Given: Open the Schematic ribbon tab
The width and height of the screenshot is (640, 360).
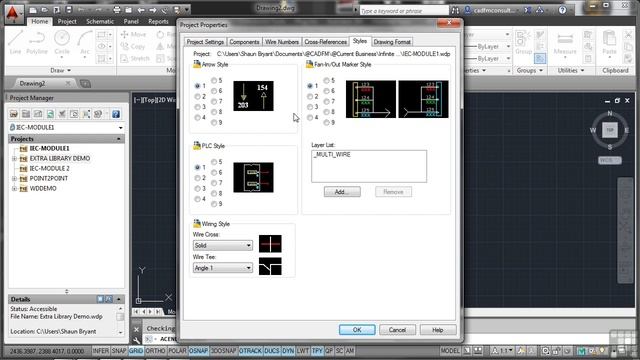Looking at the screenshot, I should [100, 21].
